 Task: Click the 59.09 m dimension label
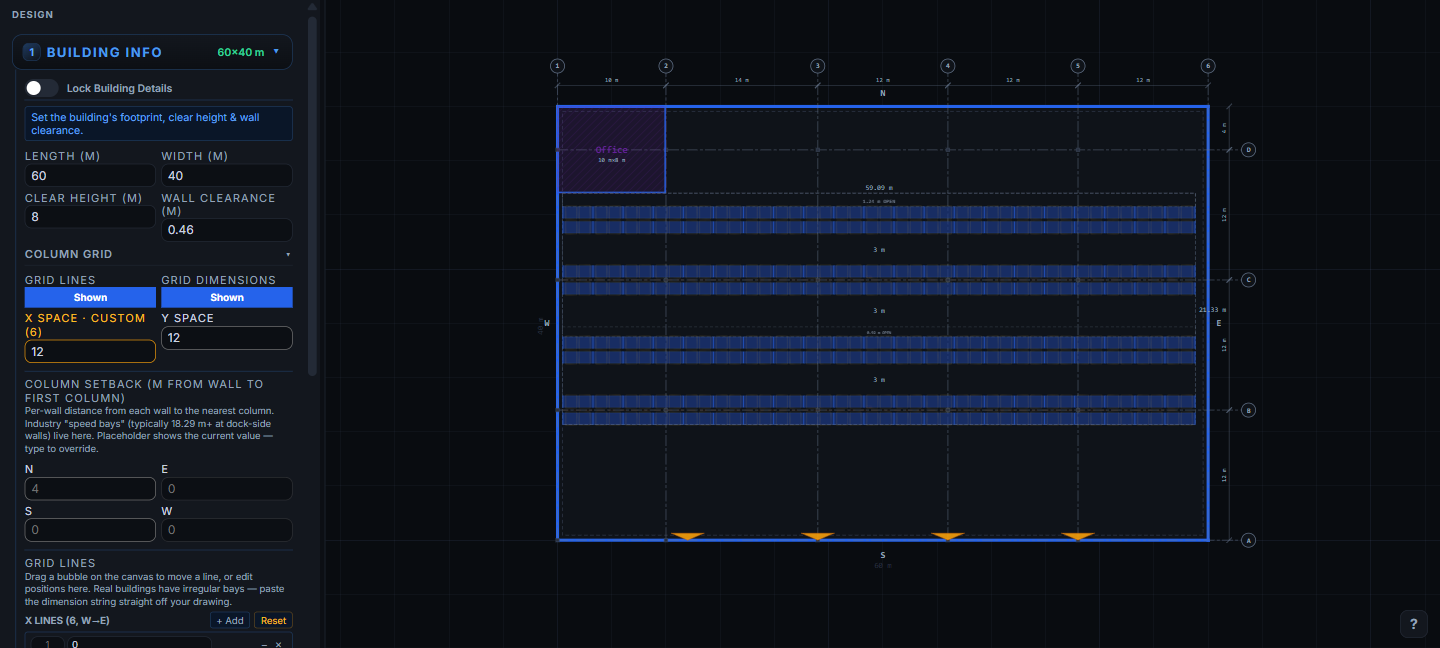click(x=879, y=187)
